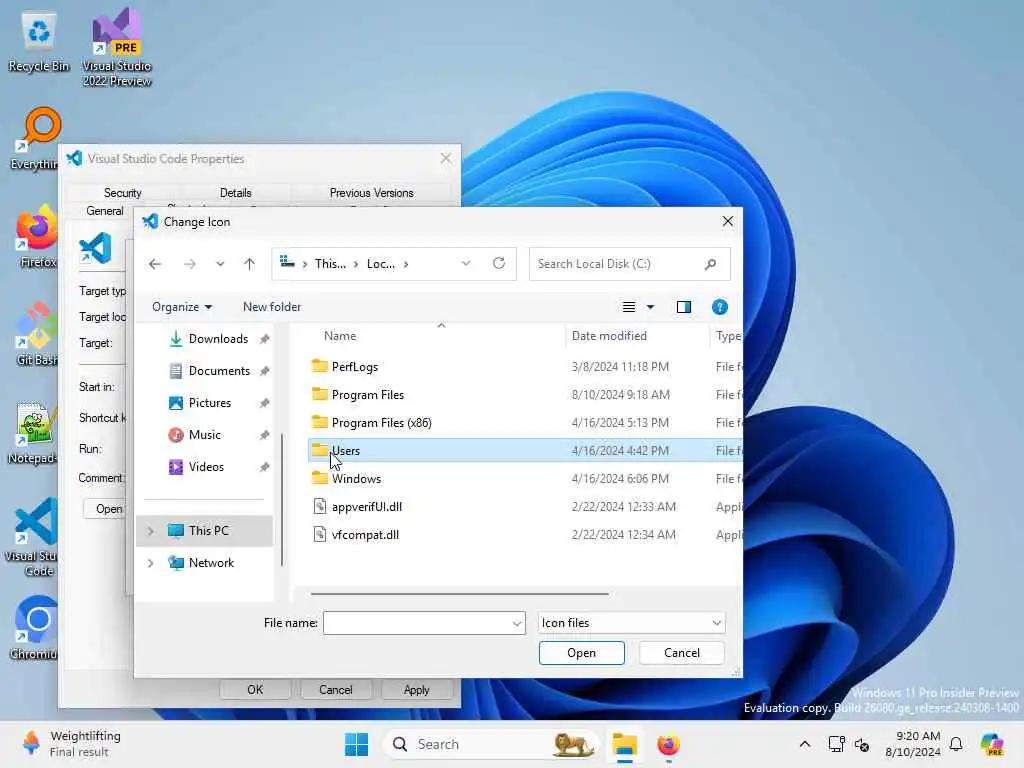Select the Firefox desktop shortcut
The width and height of the screenshot is (1024, 768).
37,237
